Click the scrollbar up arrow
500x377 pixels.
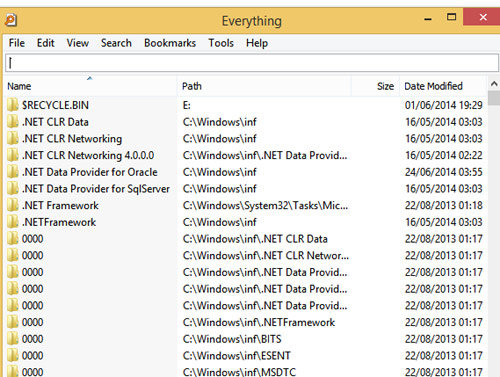point(494,84)
